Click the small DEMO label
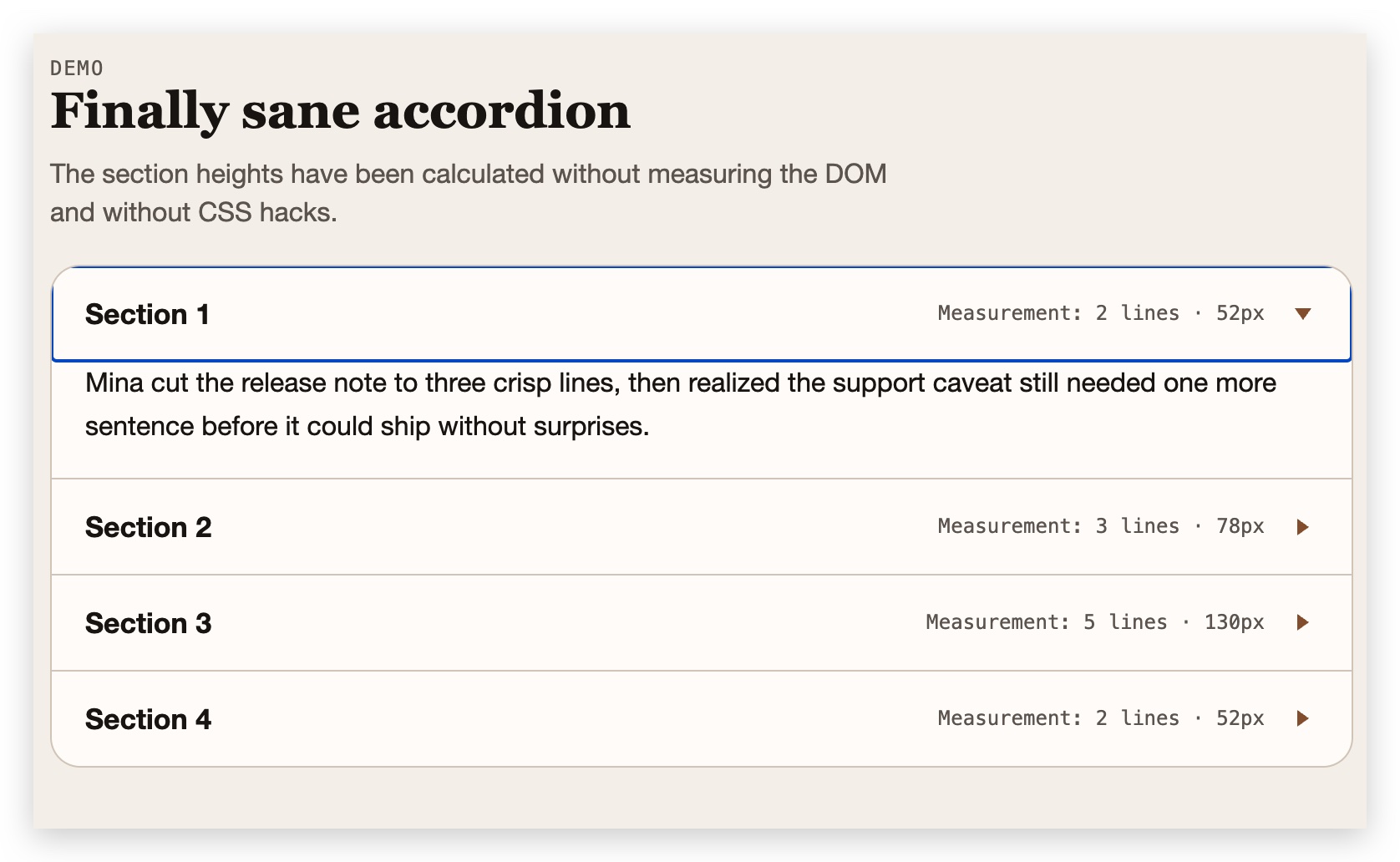This screenshot has height=862, width=1400. [x=77, y=68]
